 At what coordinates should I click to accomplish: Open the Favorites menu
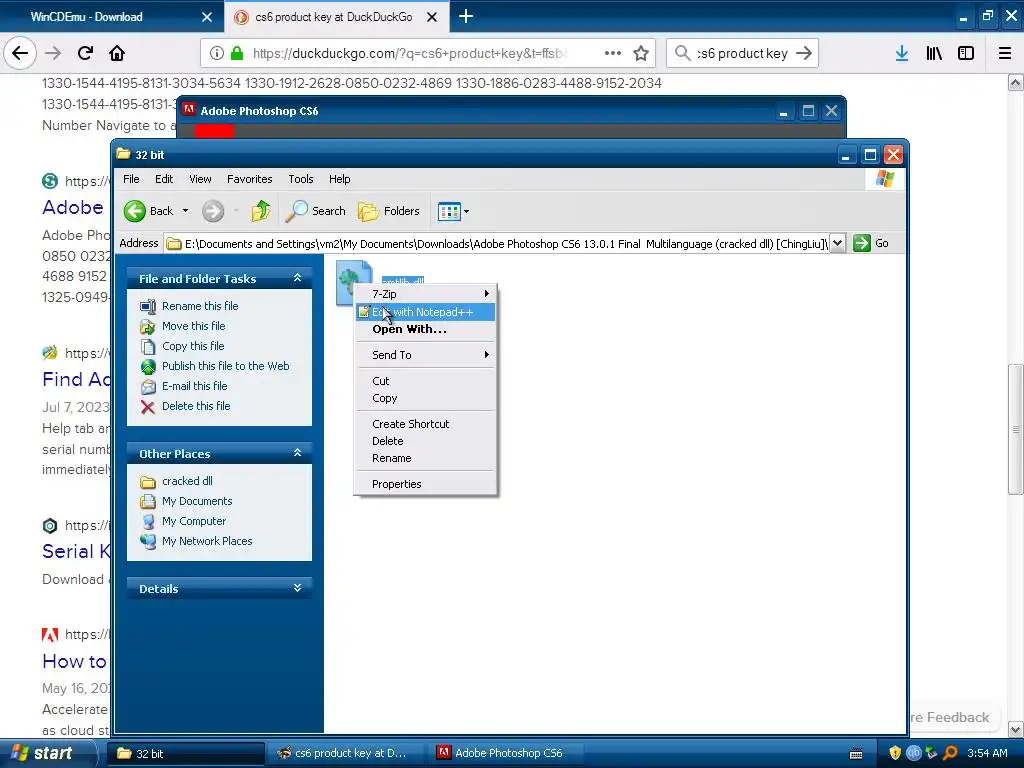tap(249, 179)
